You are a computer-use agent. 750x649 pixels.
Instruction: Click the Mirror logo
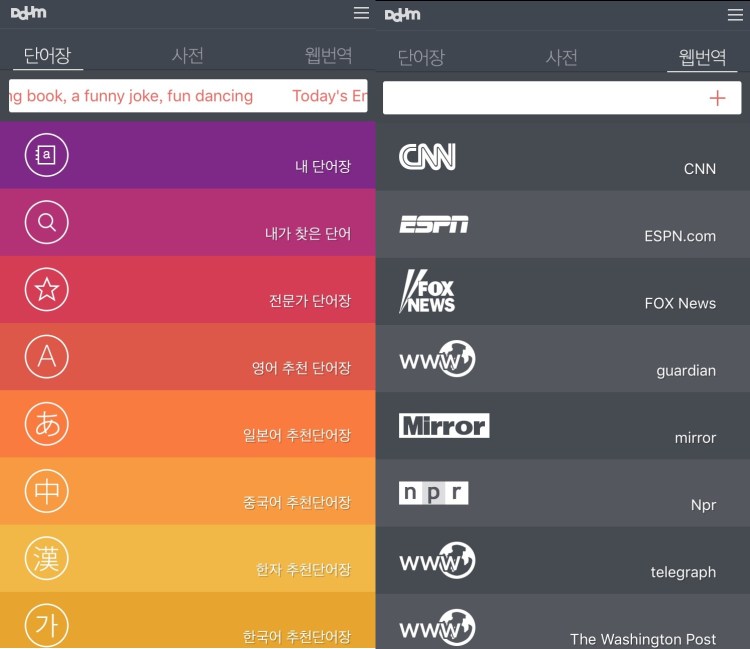[444, 425]
